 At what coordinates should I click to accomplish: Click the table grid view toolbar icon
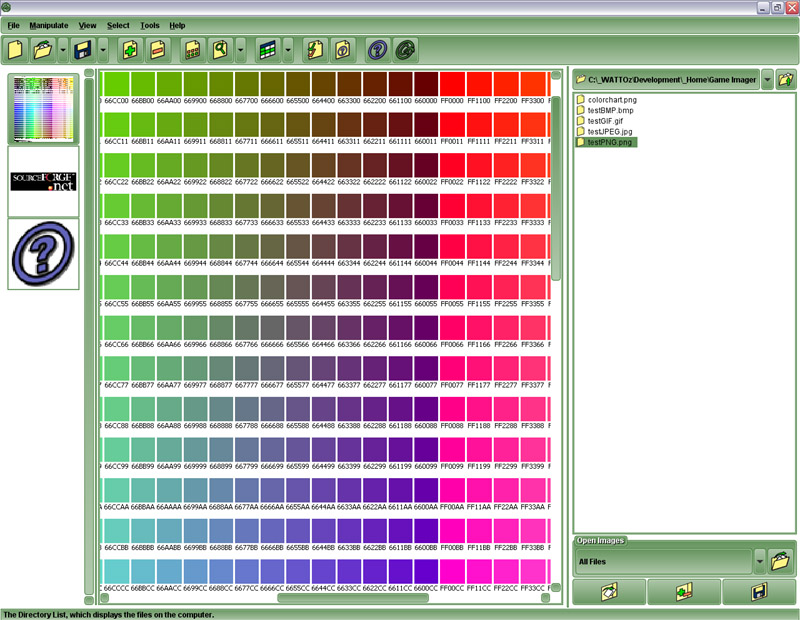(x=267, y=48)
